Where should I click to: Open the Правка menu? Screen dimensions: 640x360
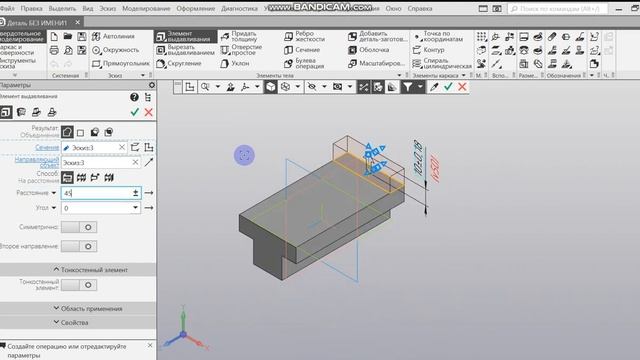(x=31, y=8)
